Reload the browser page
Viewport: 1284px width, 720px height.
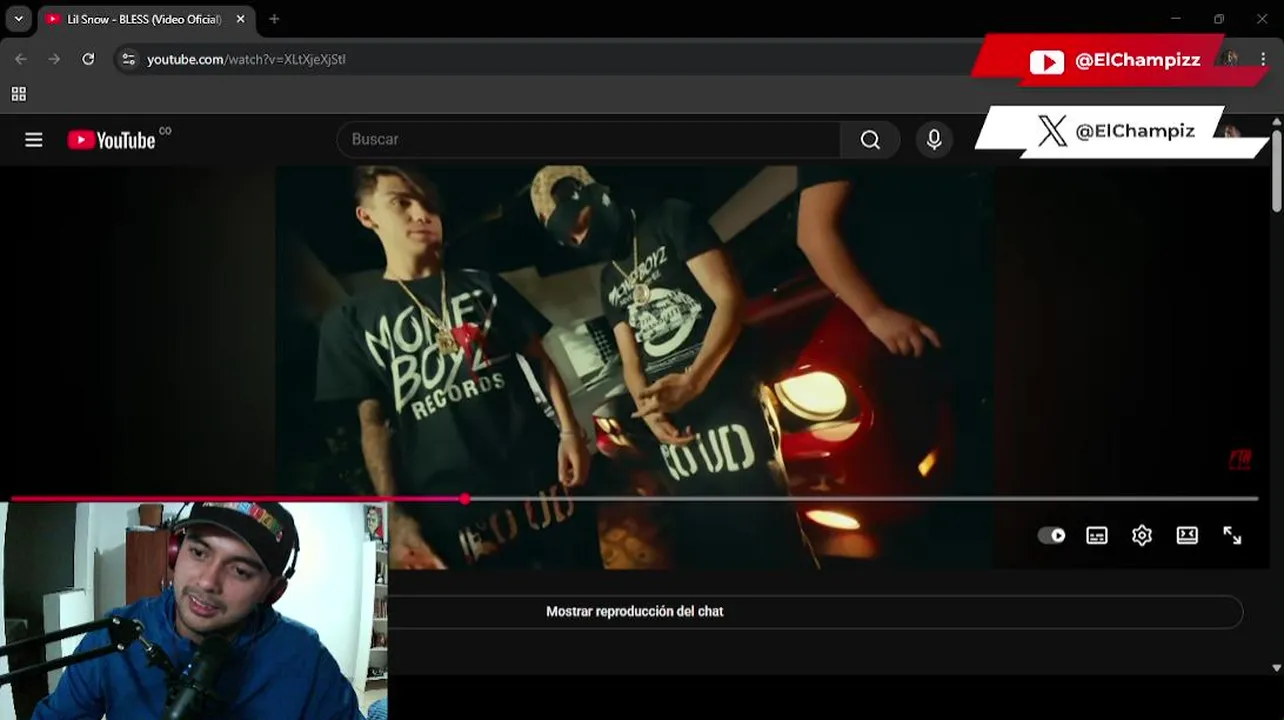(x=88, y=59)
